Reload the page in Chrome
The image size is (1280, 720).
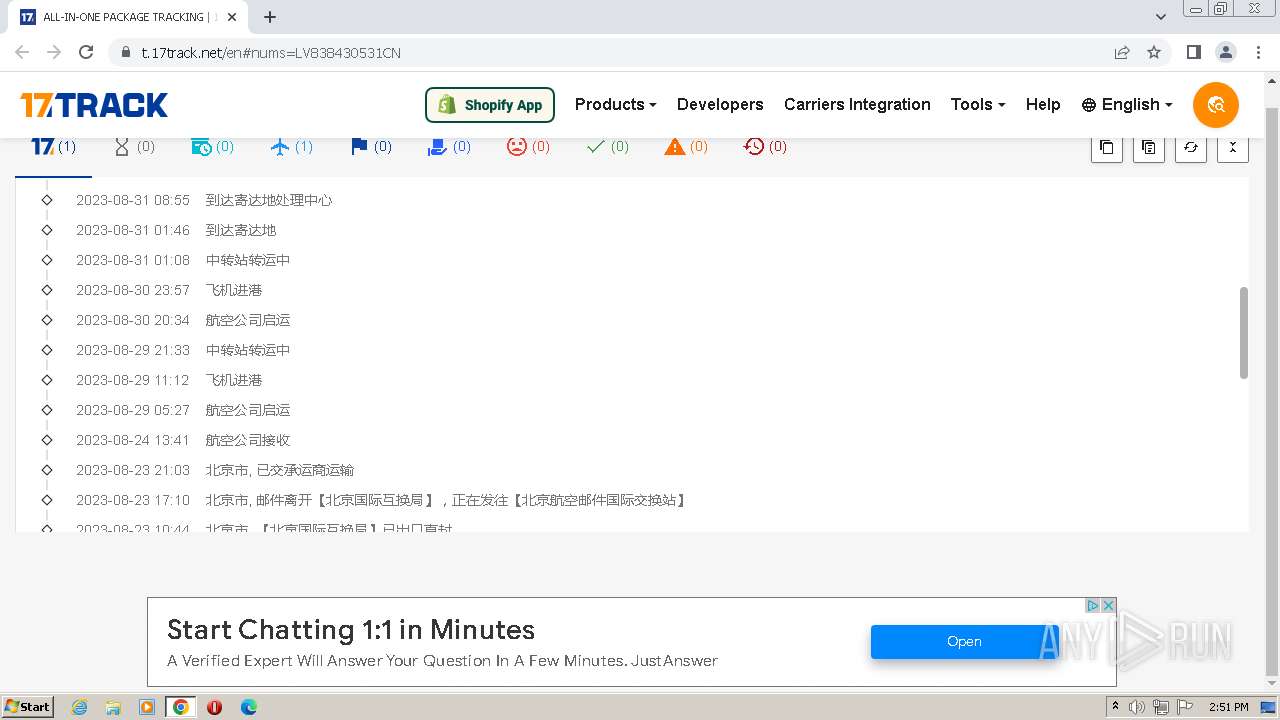coord(86,52)
